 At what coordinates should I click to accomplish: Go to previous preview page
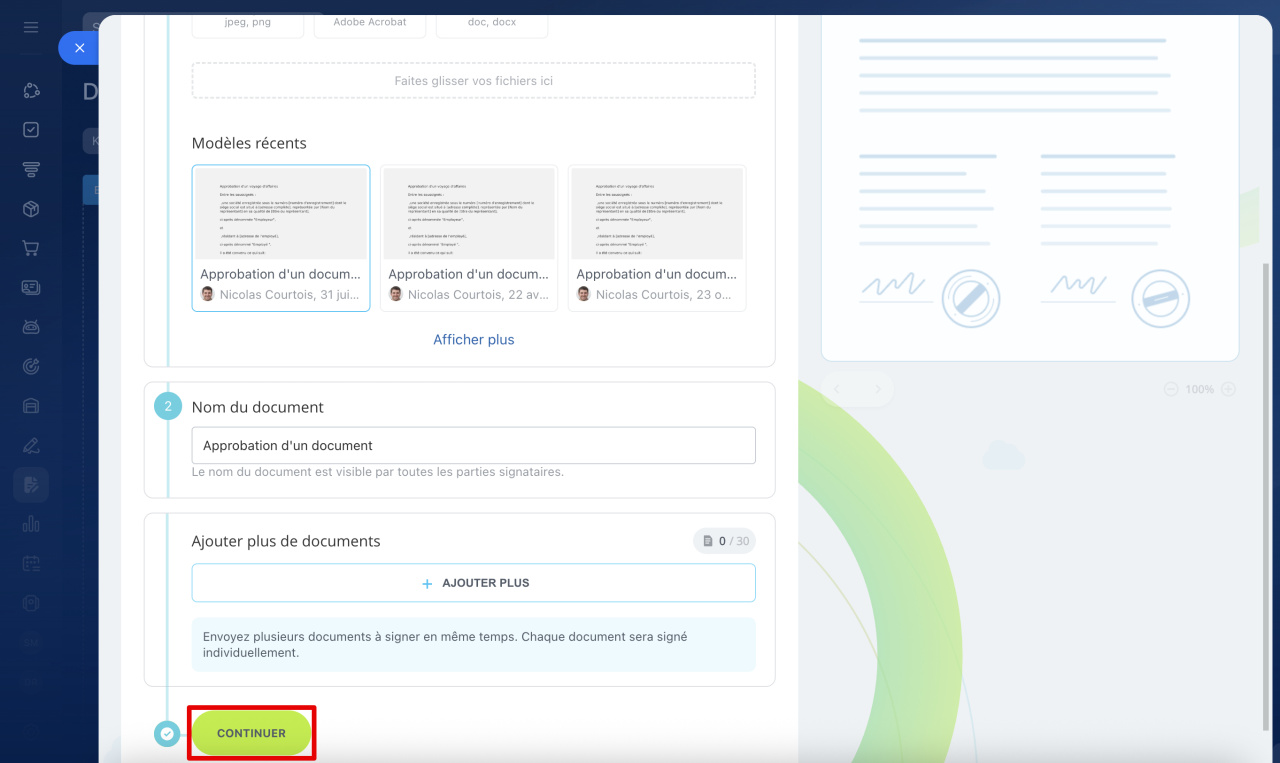pyautogui.click(x=839, y=390)
